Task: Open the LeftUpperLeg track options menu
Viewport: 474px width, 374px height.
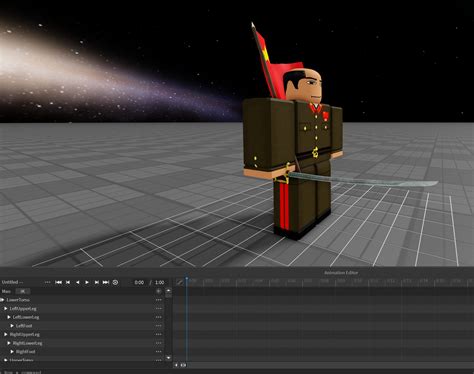Action: click(x=159, y=309)
